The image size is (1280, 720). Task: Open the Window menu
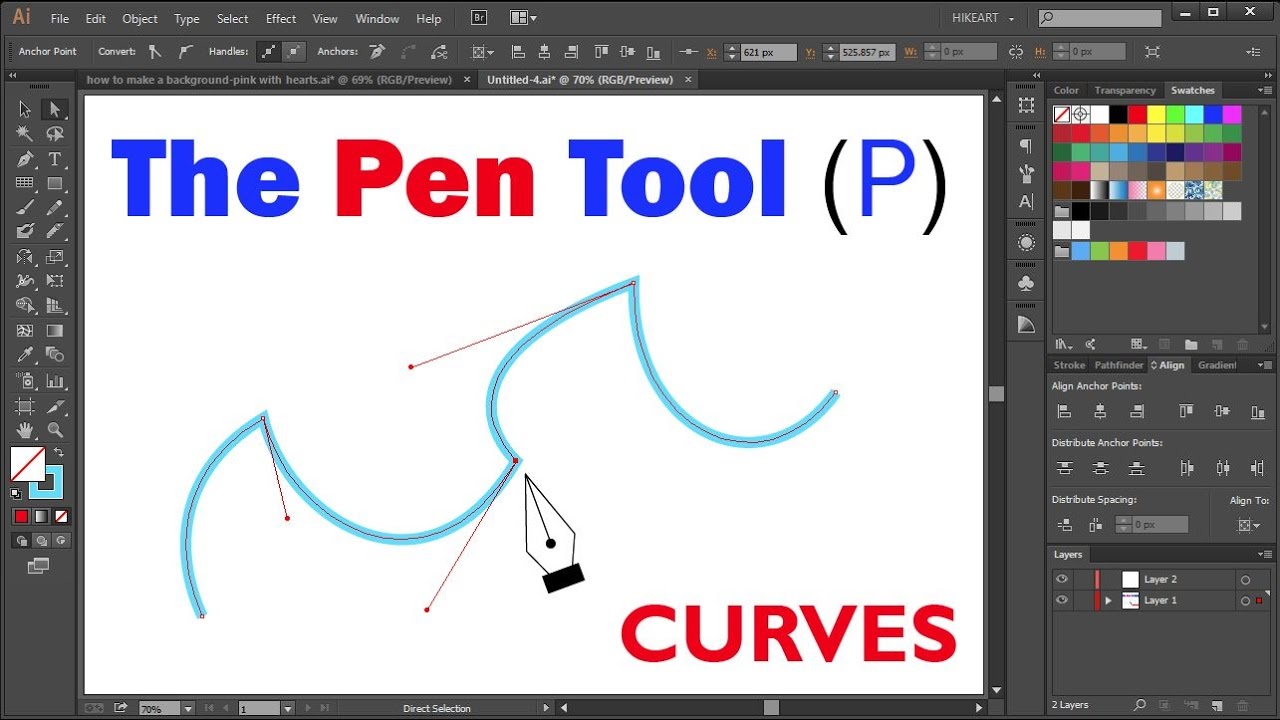[x=377, y=19]
